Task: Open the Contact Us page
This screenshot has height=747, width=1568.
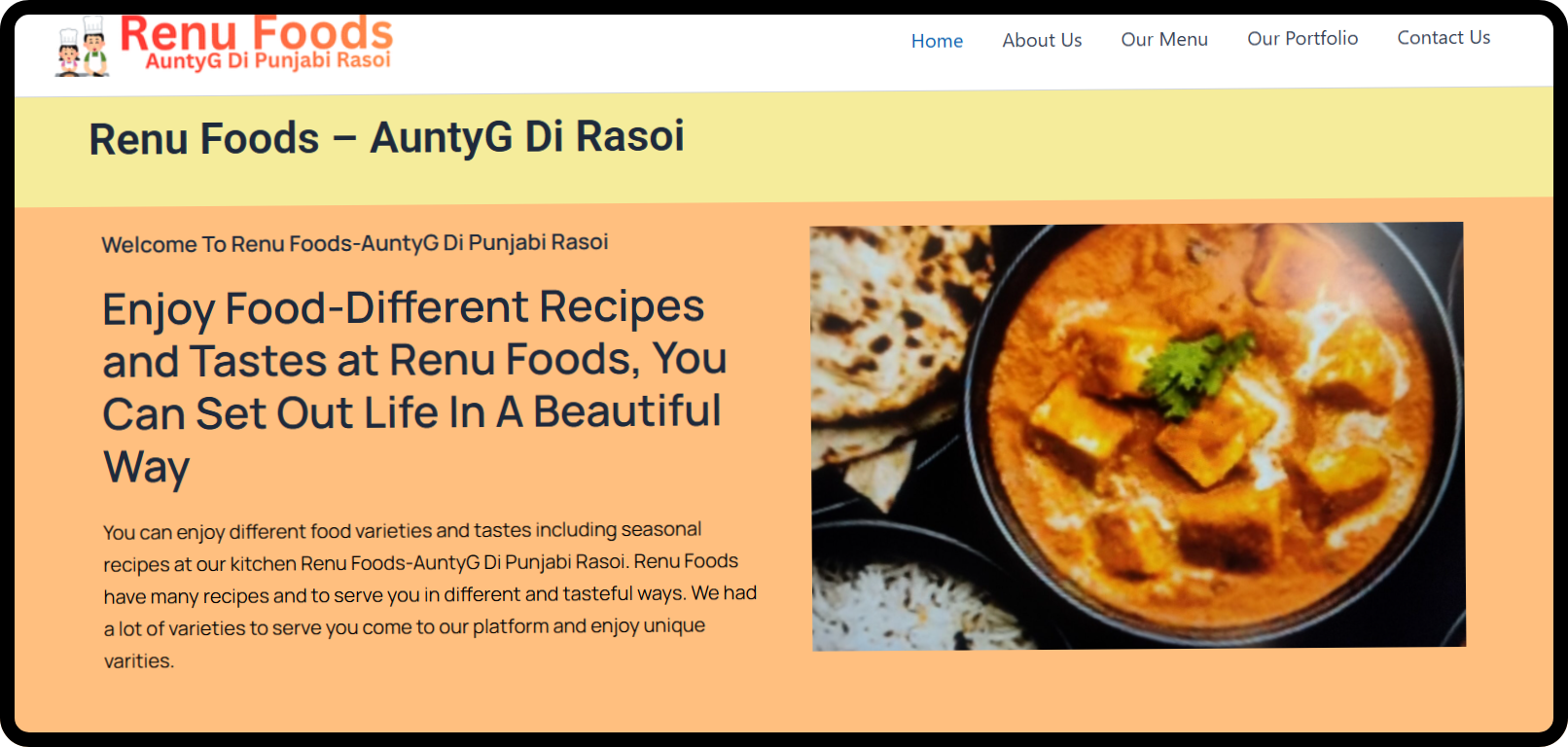Action: tap(1443, 37)
